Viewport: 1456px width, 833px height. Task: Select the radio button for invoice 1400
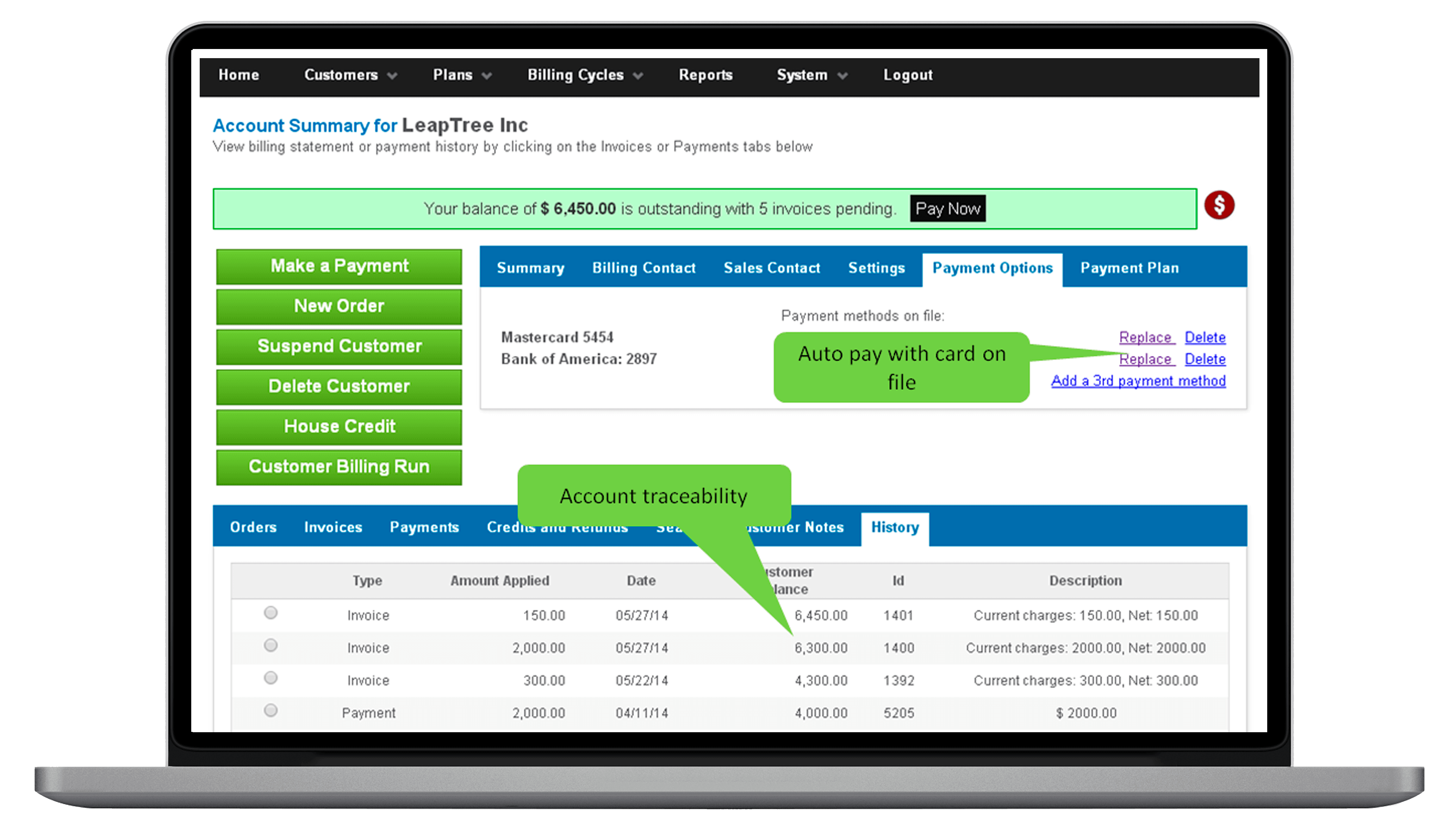pyautogui.click(x=271, y=645)
